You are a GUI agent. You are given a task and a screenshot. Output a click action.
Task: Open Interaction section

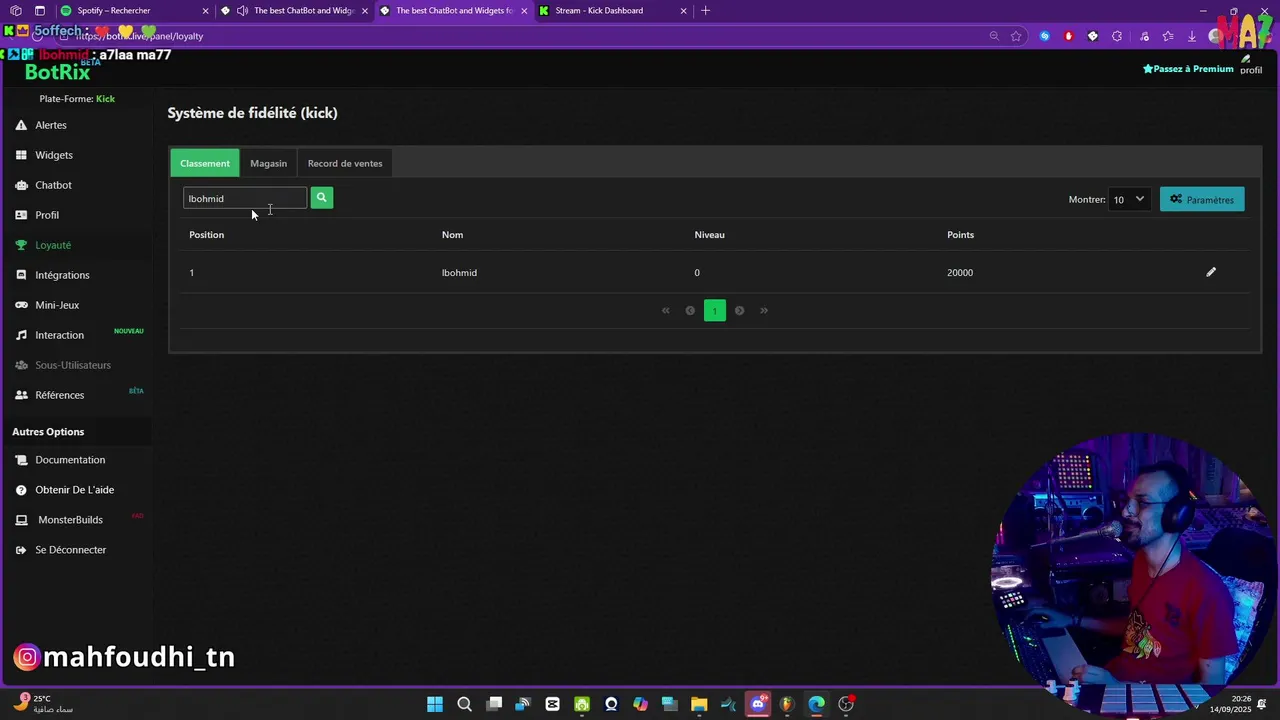[59, 335]
